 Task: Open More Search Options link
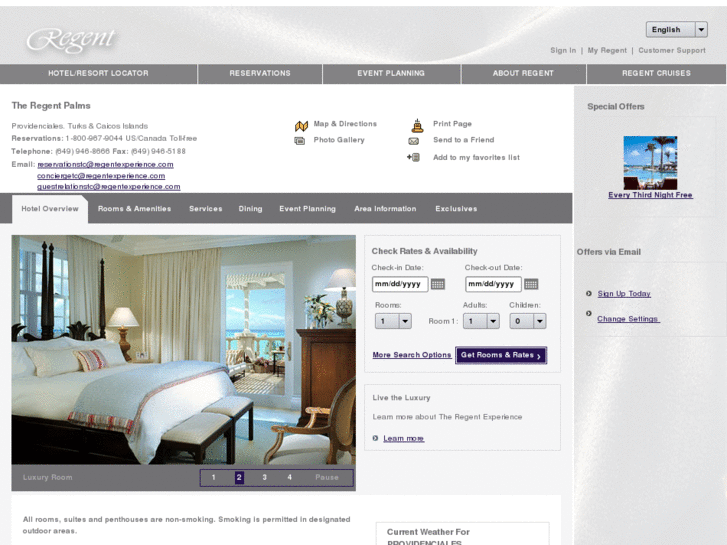pyautogui.click(x=412, y=355)
